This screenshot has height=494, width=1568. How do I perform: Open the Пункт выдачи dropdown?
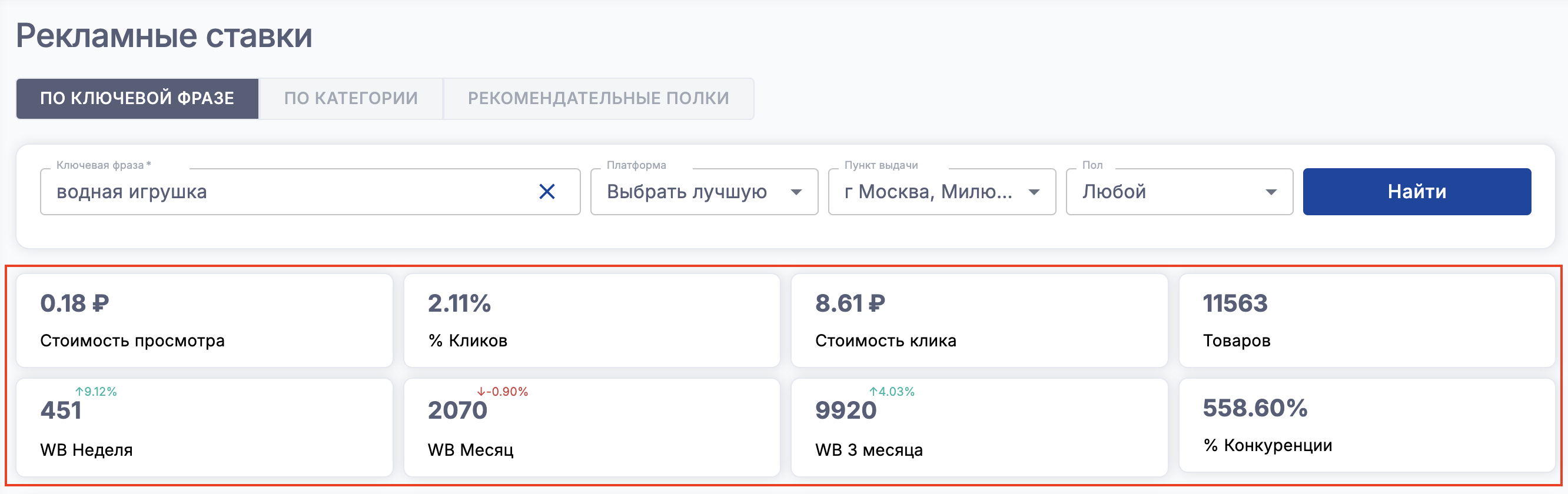941,192
